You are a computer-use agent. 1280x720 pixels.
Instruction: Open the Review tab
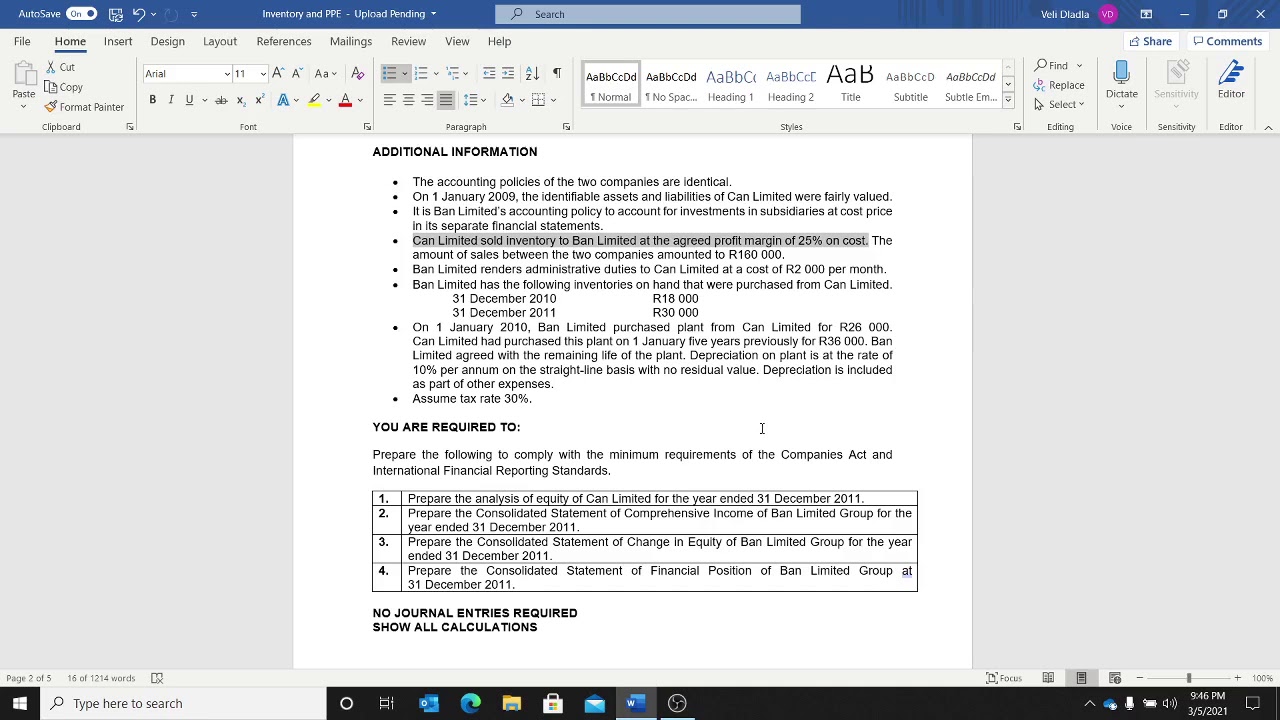(x=408, y=41)
